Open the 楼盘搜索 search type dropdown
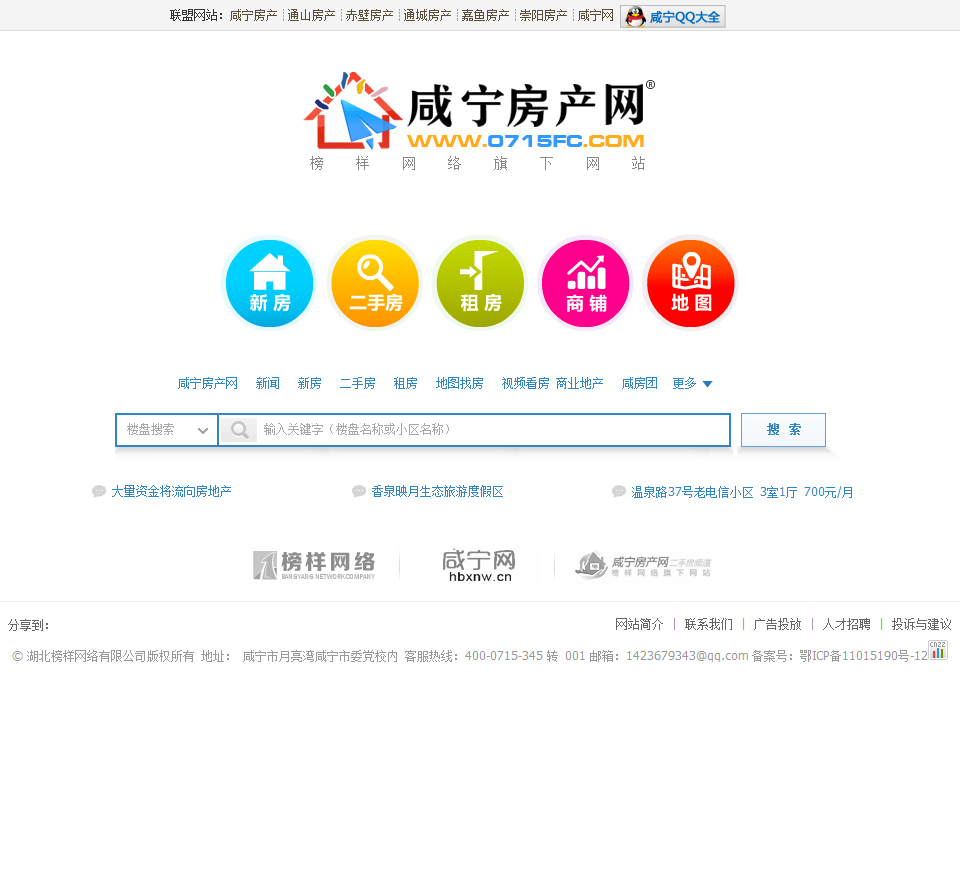This screenshot has width=960, height=873. pyautogui.click(x=167, y=430)
